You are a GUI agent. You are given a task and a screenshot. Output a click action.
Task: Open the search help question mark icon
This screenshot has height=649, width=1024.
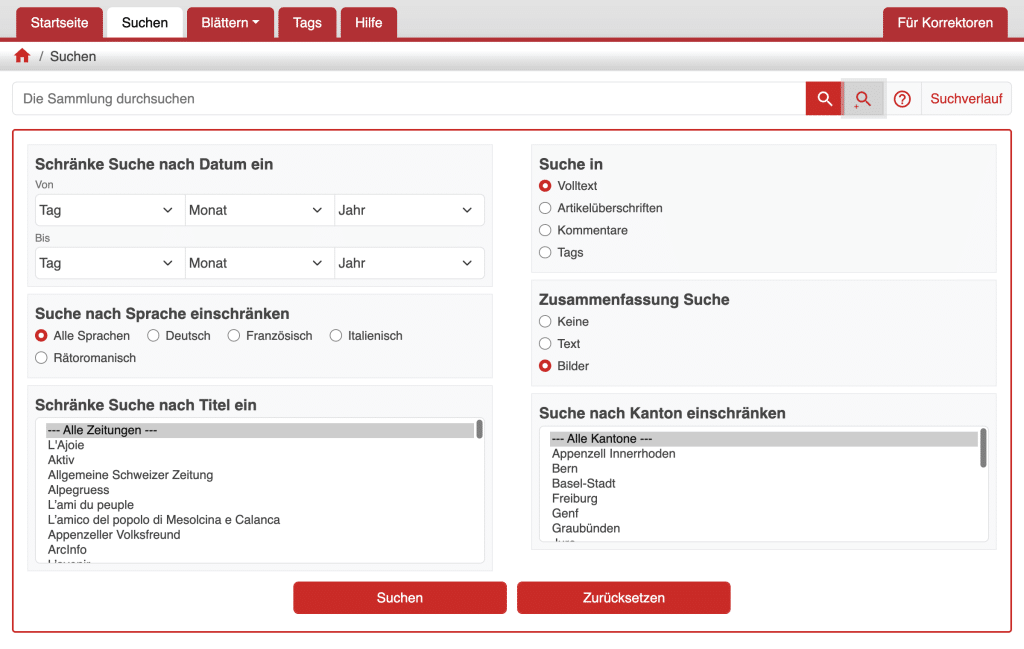(902, 99)
